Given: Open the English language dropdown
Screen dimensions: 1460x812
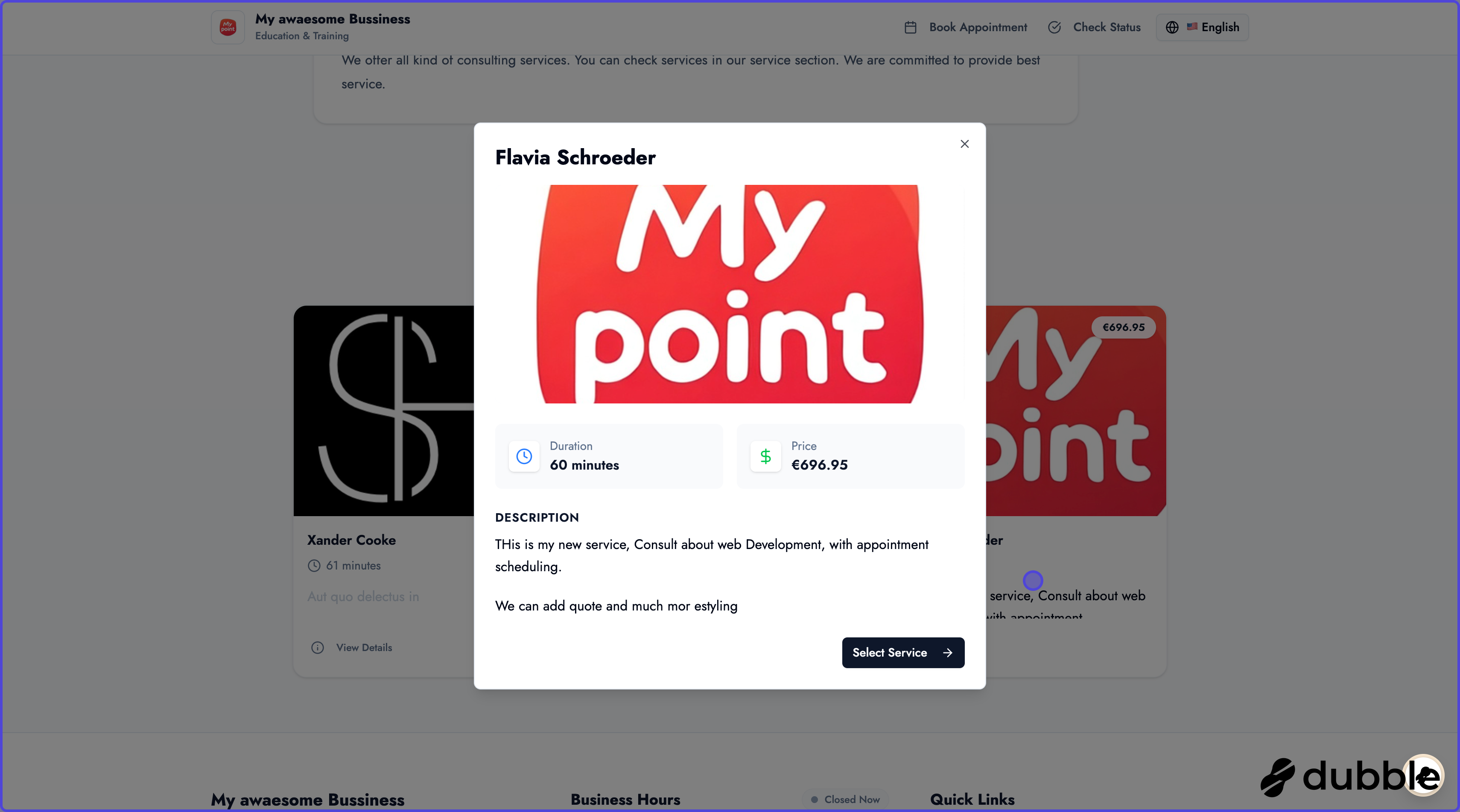Looking at the screenshot, I should click(1202, 27).
